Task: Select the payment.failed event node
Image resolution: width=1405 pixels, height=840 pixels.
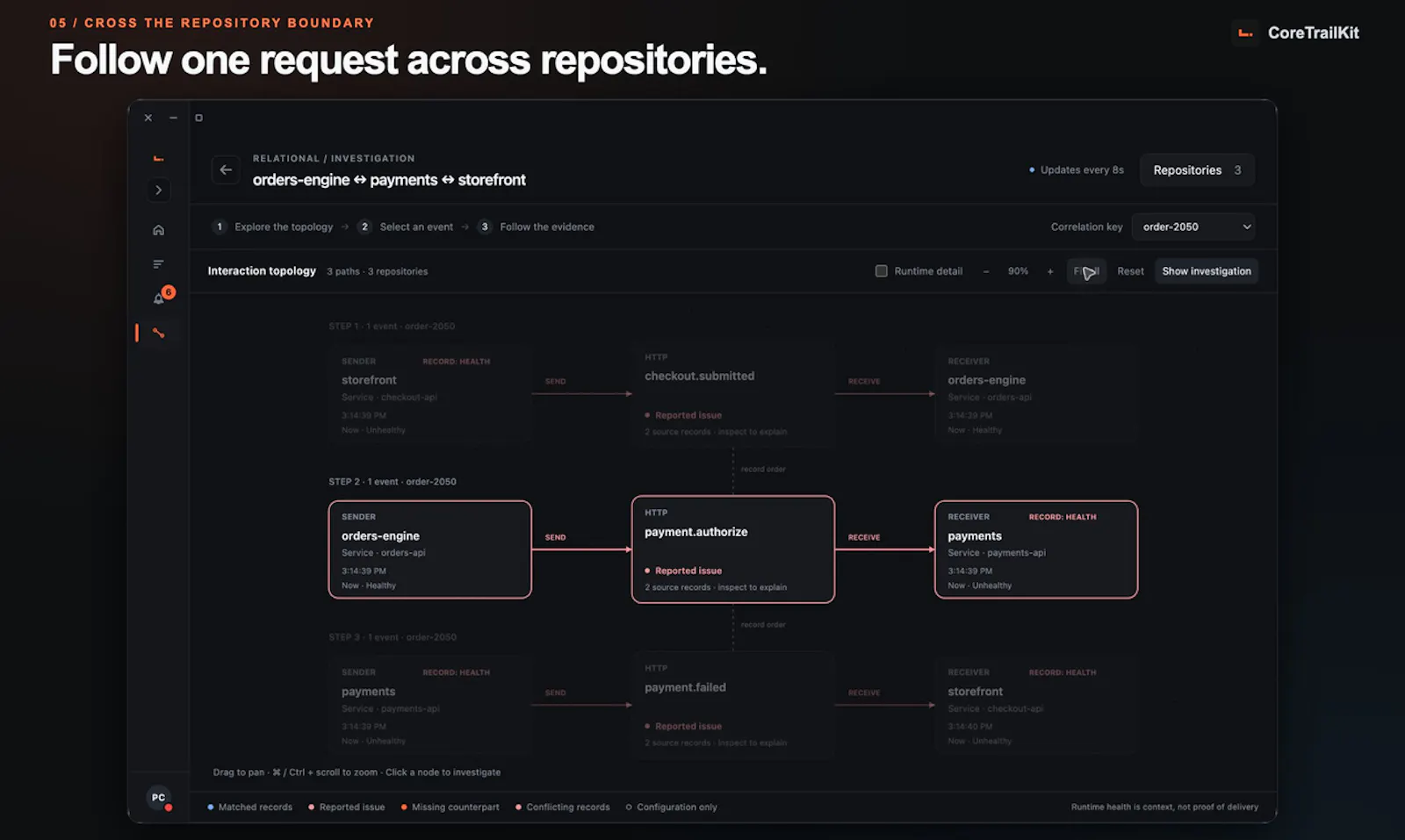Action: pyautogui.click(x=733, y=705)
